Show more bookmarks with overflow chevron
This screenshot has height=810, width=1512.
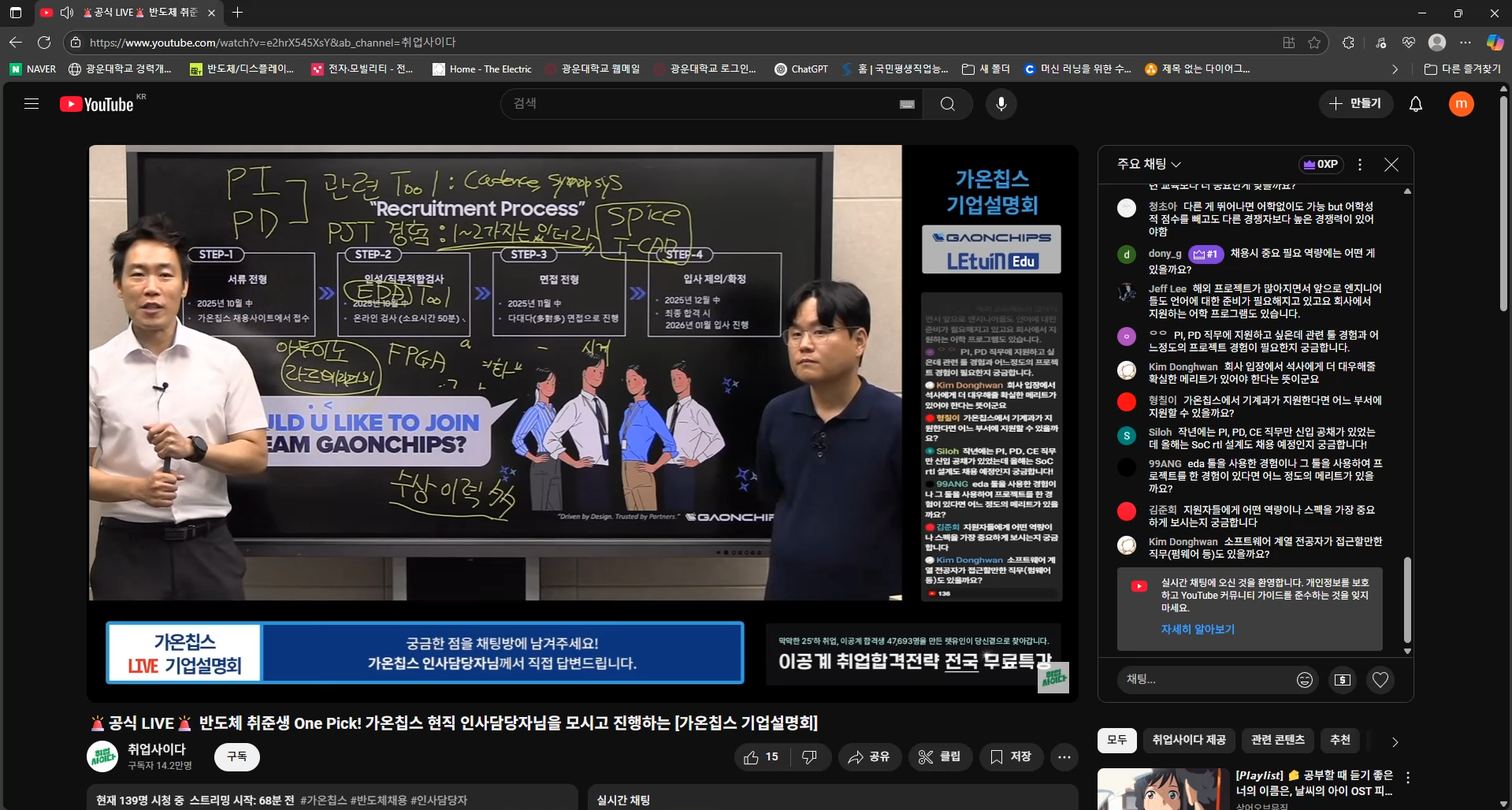1395,69
